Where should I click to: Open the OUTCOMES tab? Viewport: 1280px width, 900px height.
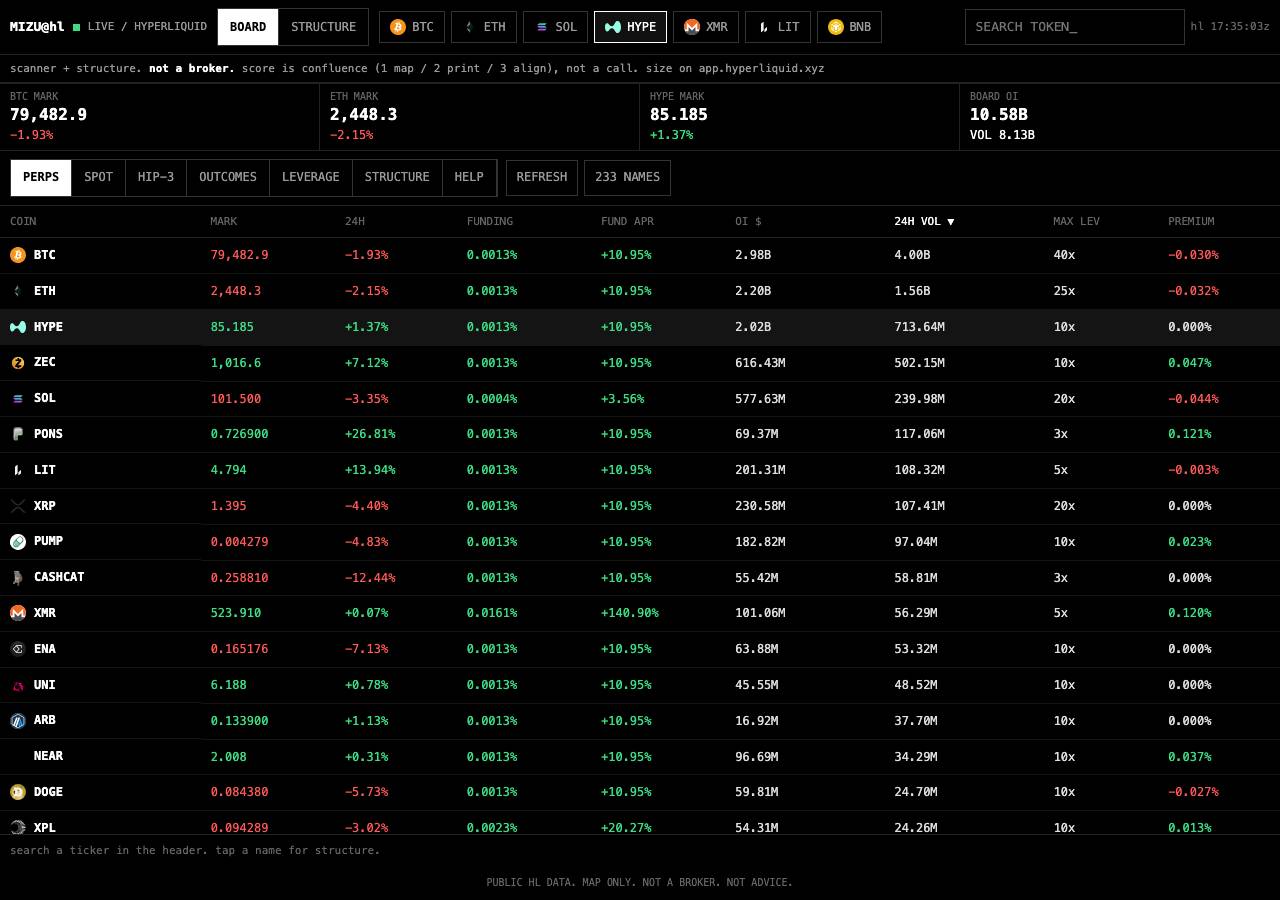coord(228,177)
